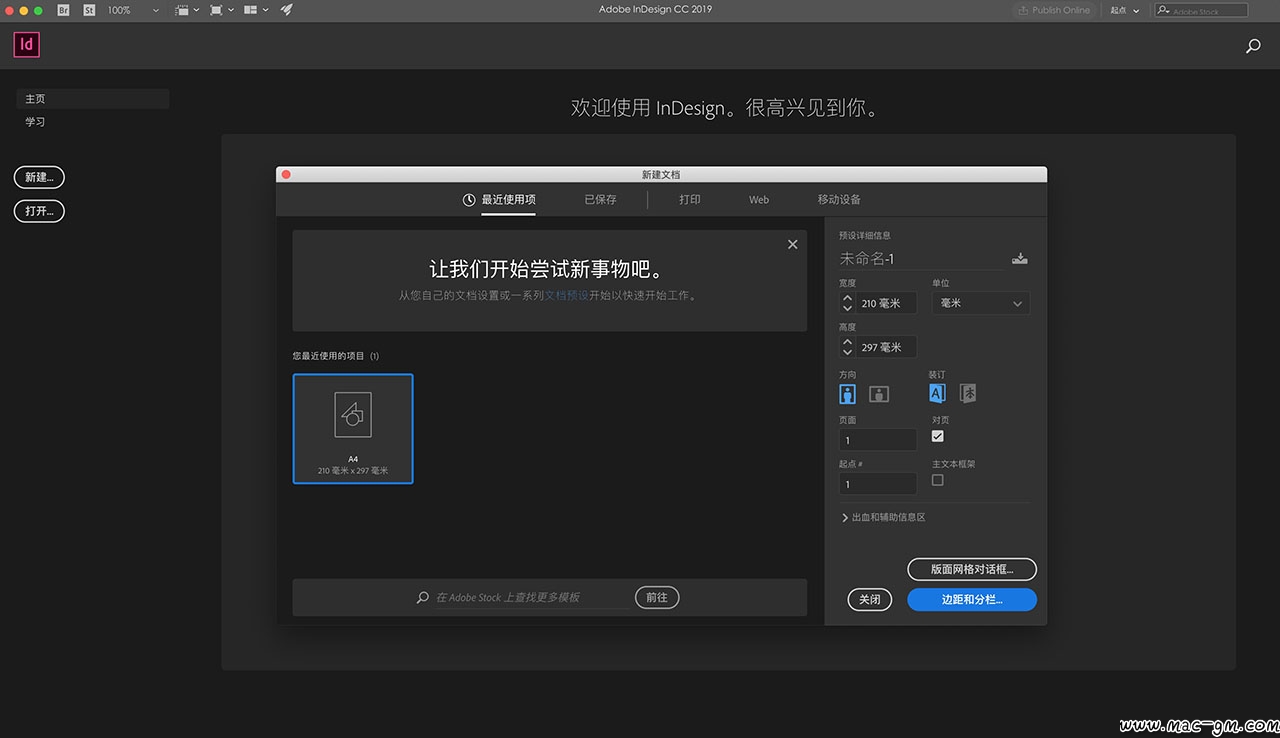Click the 新建... button on the start screen
The image size is (1280, 738).
39,177
